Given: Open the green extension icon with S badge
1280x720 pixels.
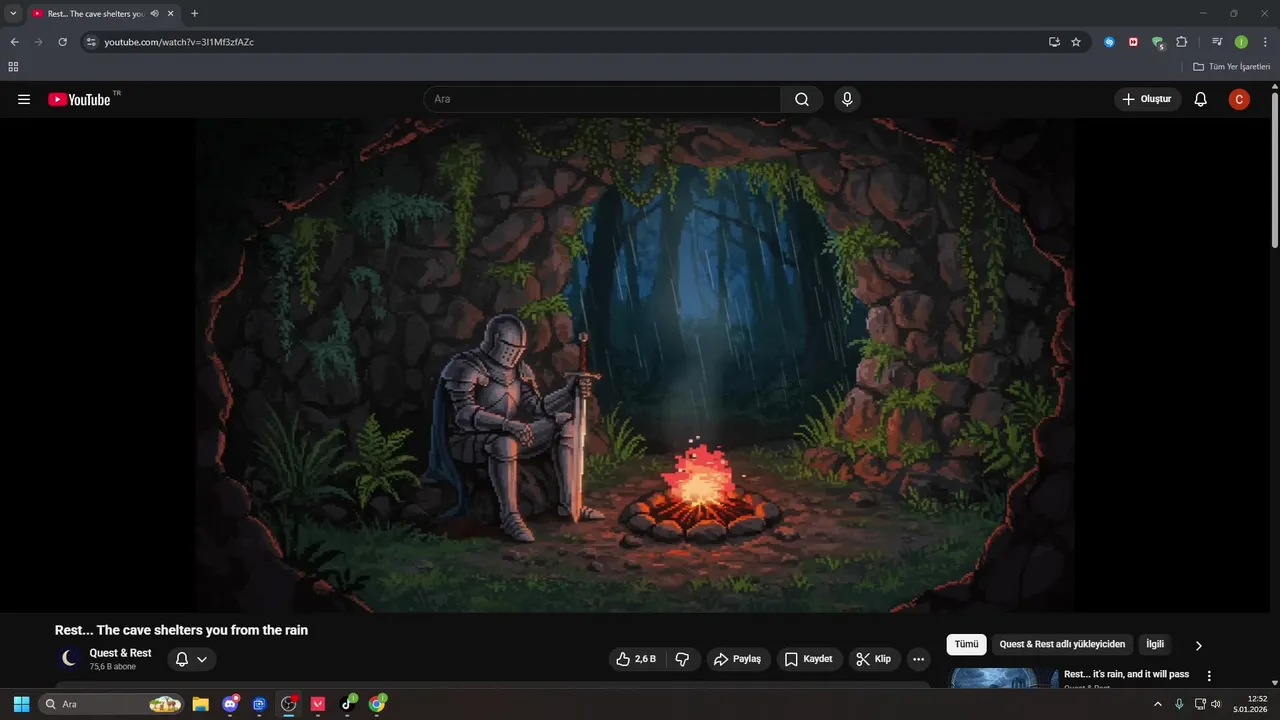Looking at the screenshot, I should point(1158,42).
